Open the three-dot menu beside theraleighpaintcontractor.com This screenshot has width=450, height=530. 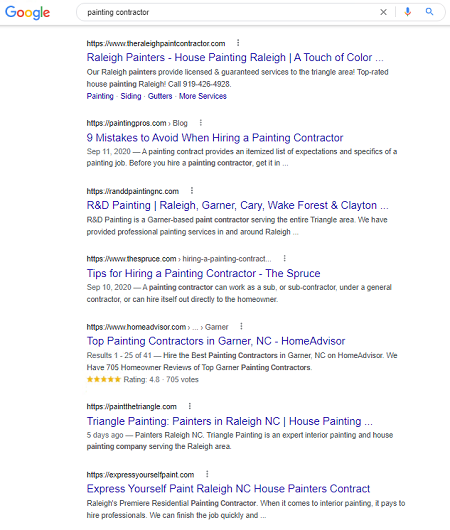coord(238,43)
